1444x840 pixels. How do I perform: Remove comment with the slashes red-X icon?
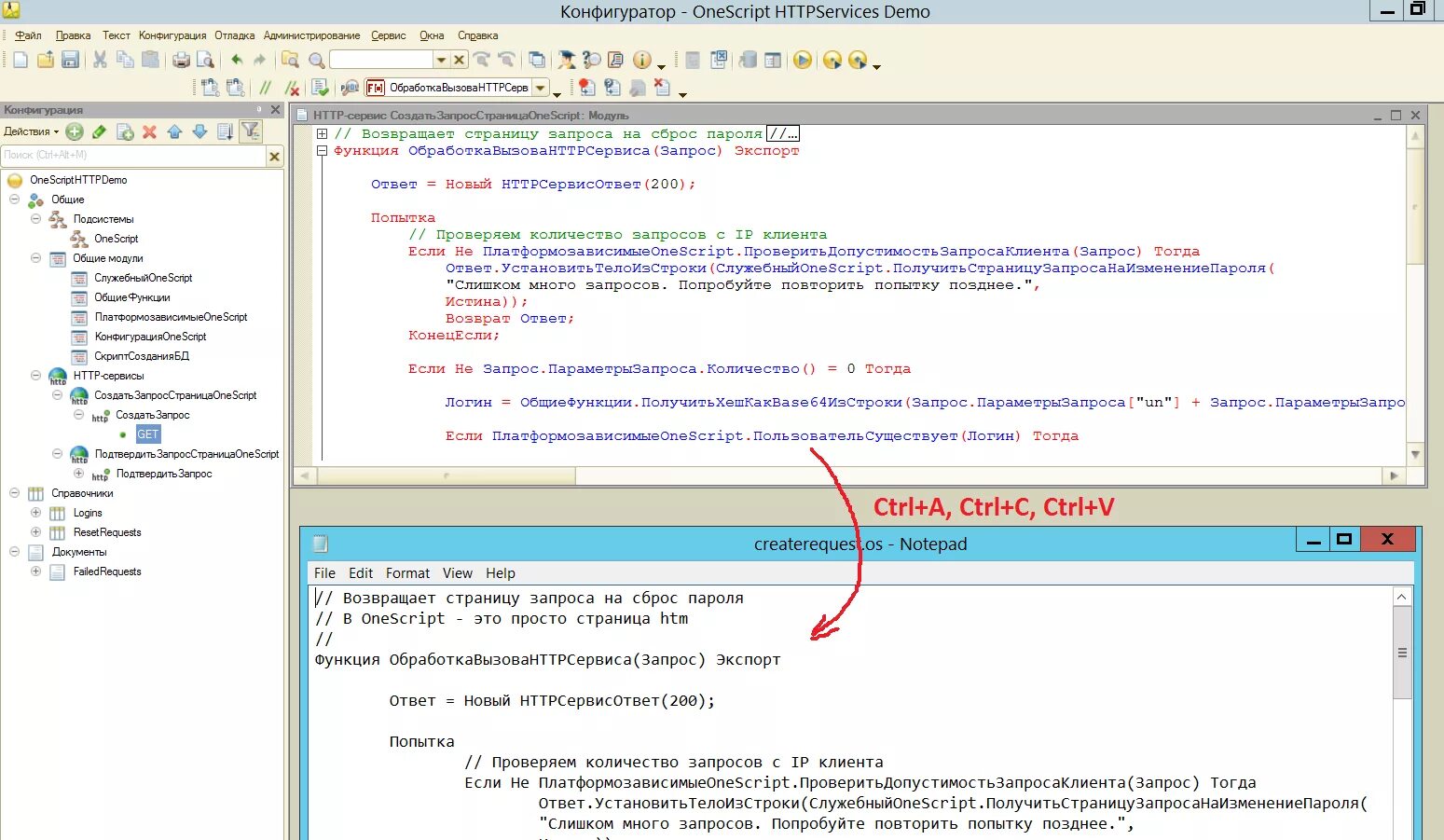292,88
